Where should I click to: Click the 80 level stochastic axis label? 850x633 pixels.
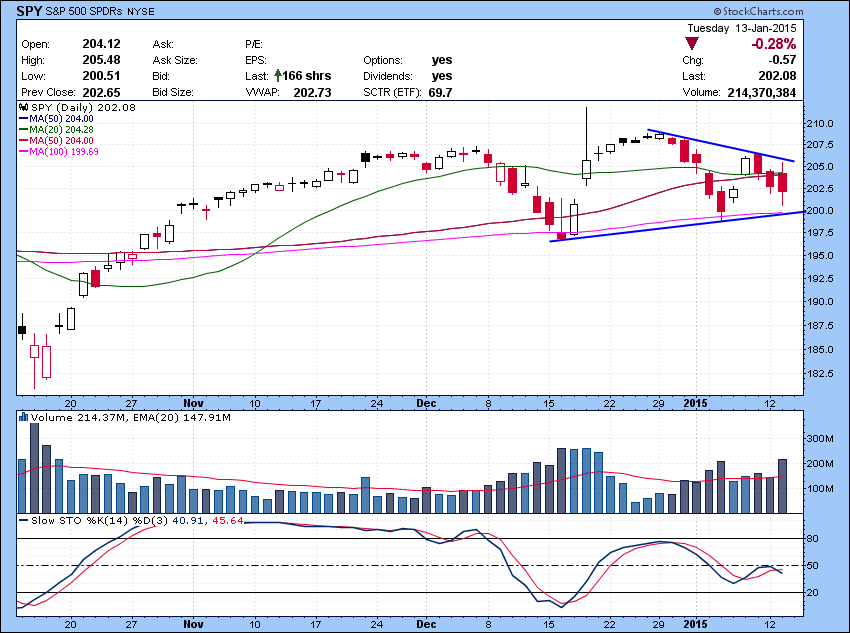point(813,539)
